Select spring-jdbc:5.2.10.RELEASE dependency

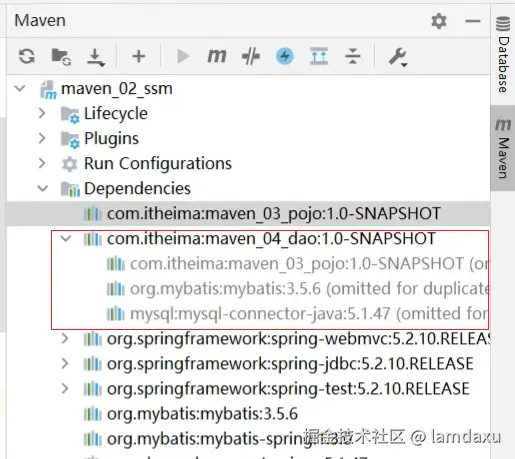[290, 364]
